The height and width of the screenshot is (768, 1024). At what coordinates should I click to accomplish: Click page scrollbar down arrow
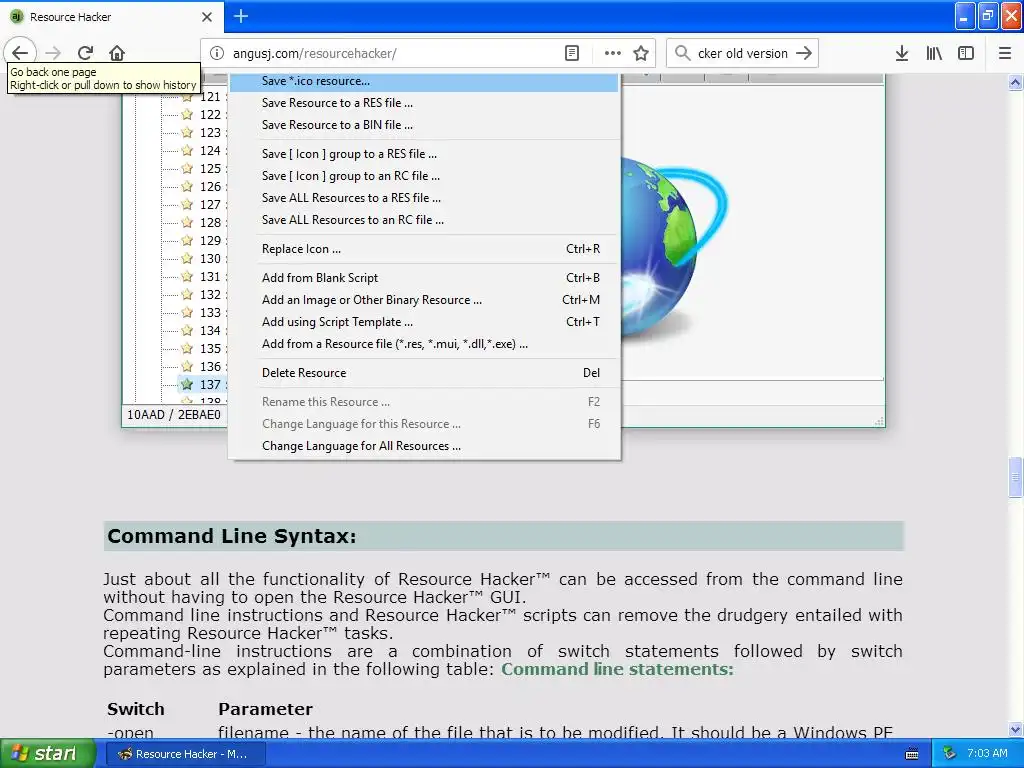click(1015, 729)
